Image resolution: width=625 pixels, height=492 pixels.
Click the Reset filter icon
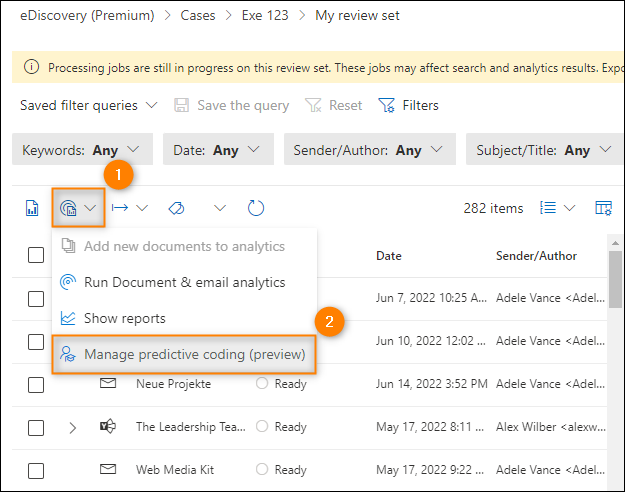pyautogui.click(x=313, y=105)
